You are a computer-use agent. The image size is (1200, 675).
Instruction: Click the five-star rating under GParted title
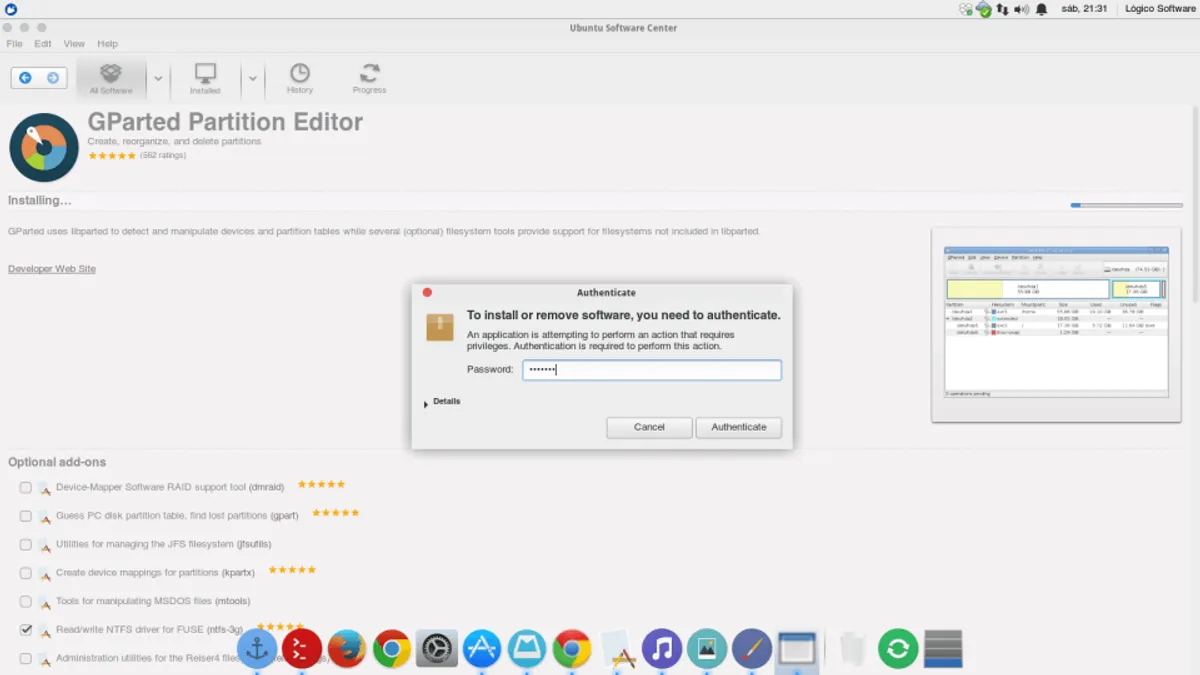tap(112, 156)
